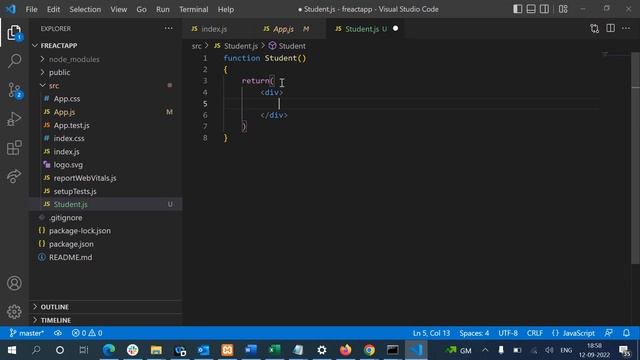The height and width of the screenshot is (360, 640).
Task: Open the Go menu
Action: [141, 9]
